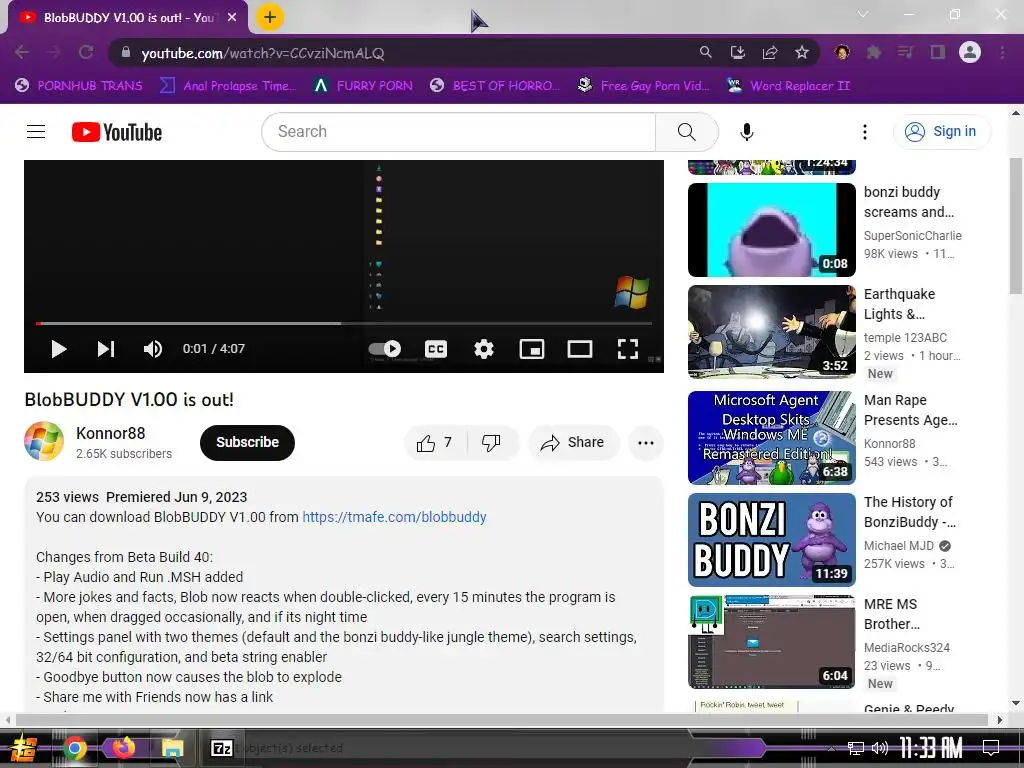Click the 11:33 AM taskbar clock
Screen dimensions: 1024x768
click(931, 748)
